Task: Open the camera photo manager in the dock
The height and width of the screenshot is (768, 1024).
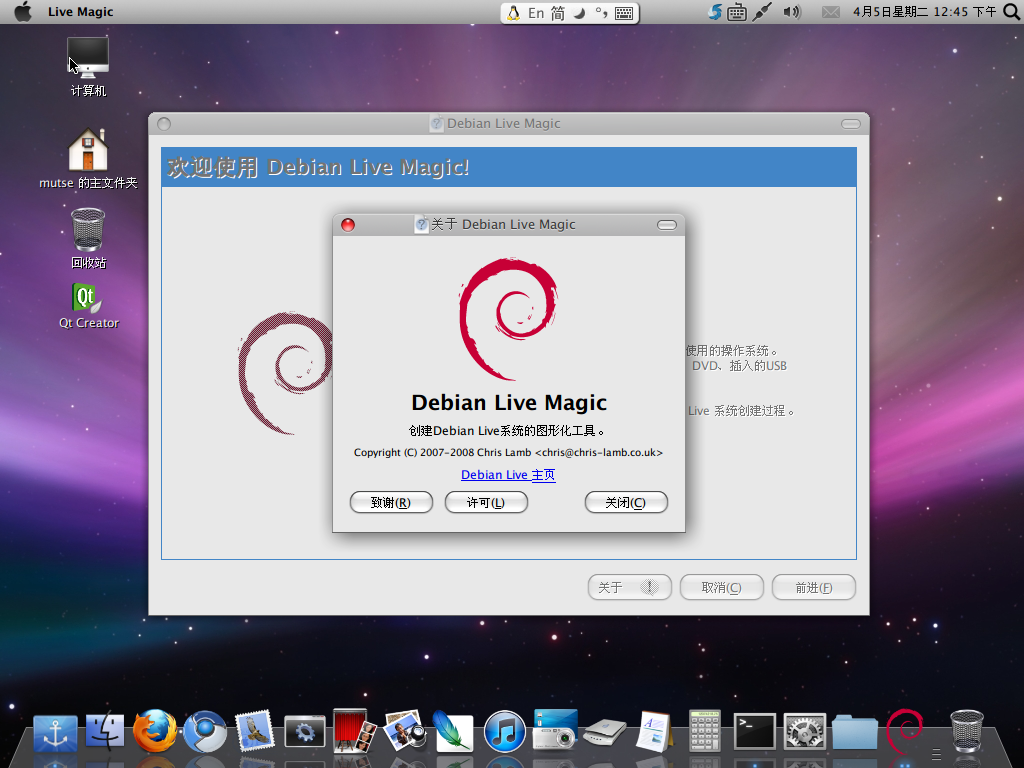Action: [555, 730]
